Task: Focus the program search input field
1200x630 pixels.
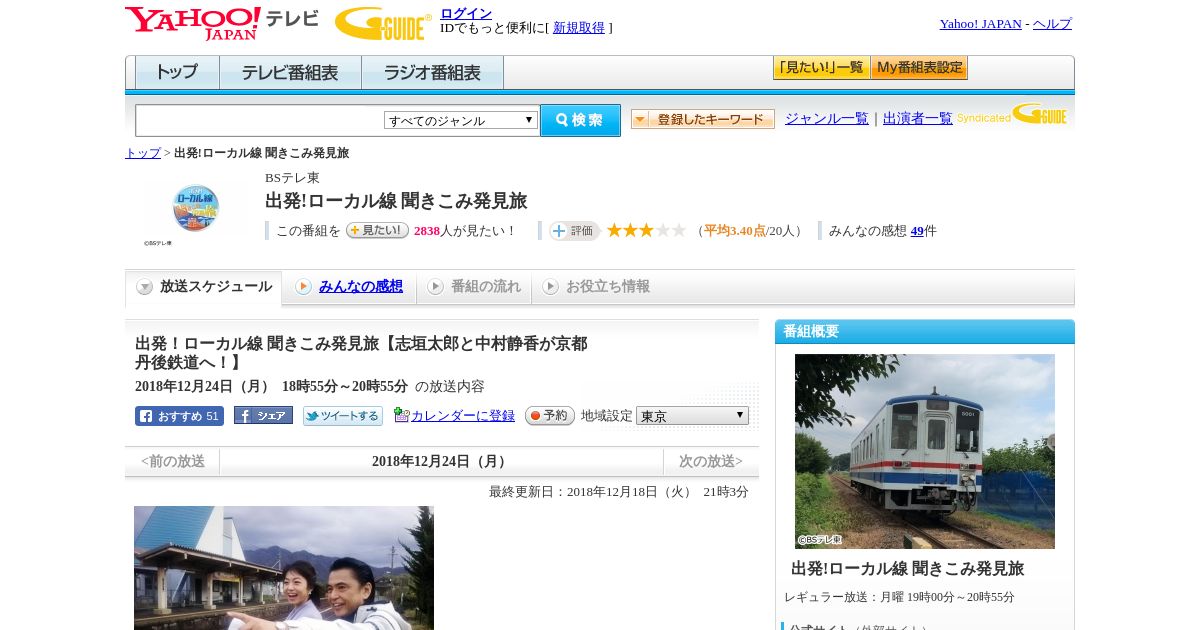Action: coord(260,120)
